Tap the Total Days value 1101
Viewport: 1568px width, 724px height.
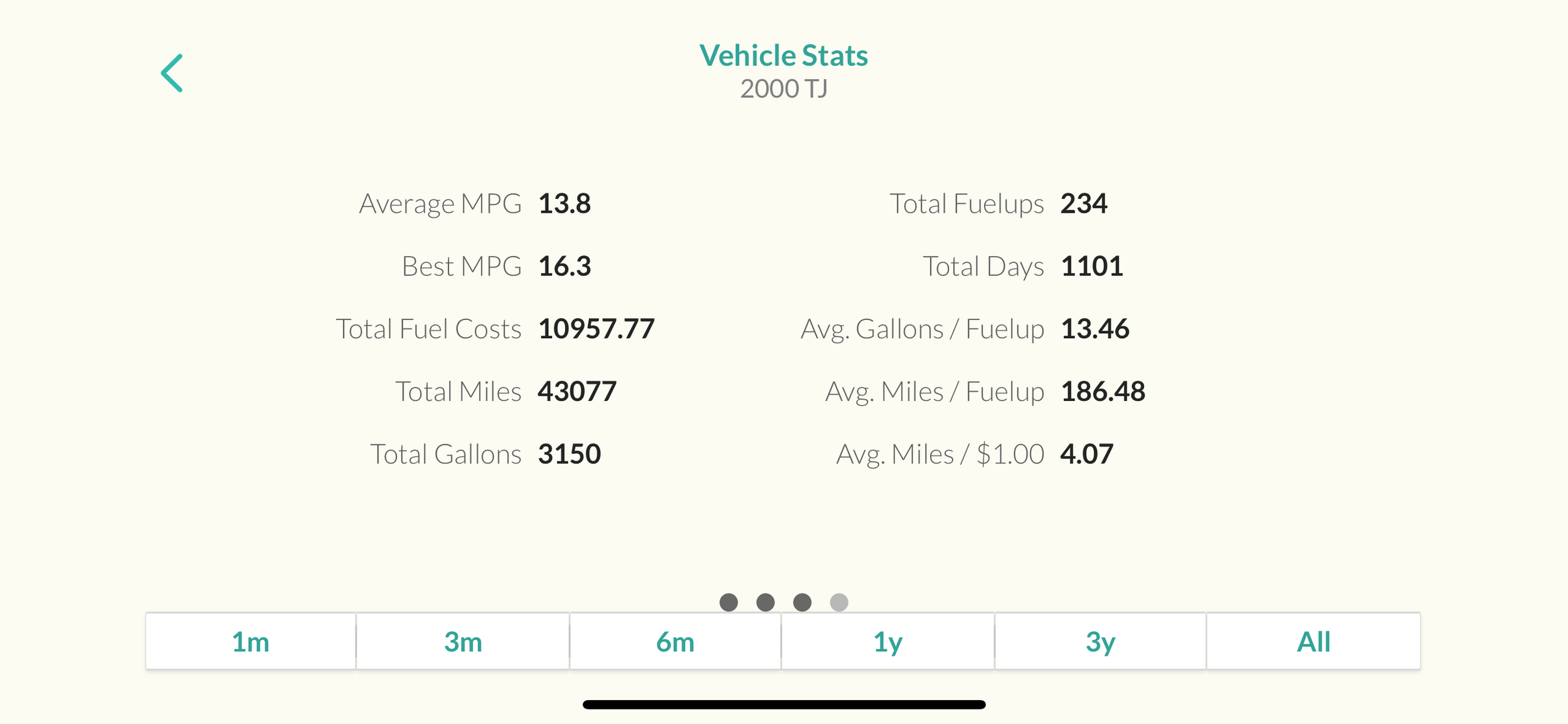[x=1091, y=267]
